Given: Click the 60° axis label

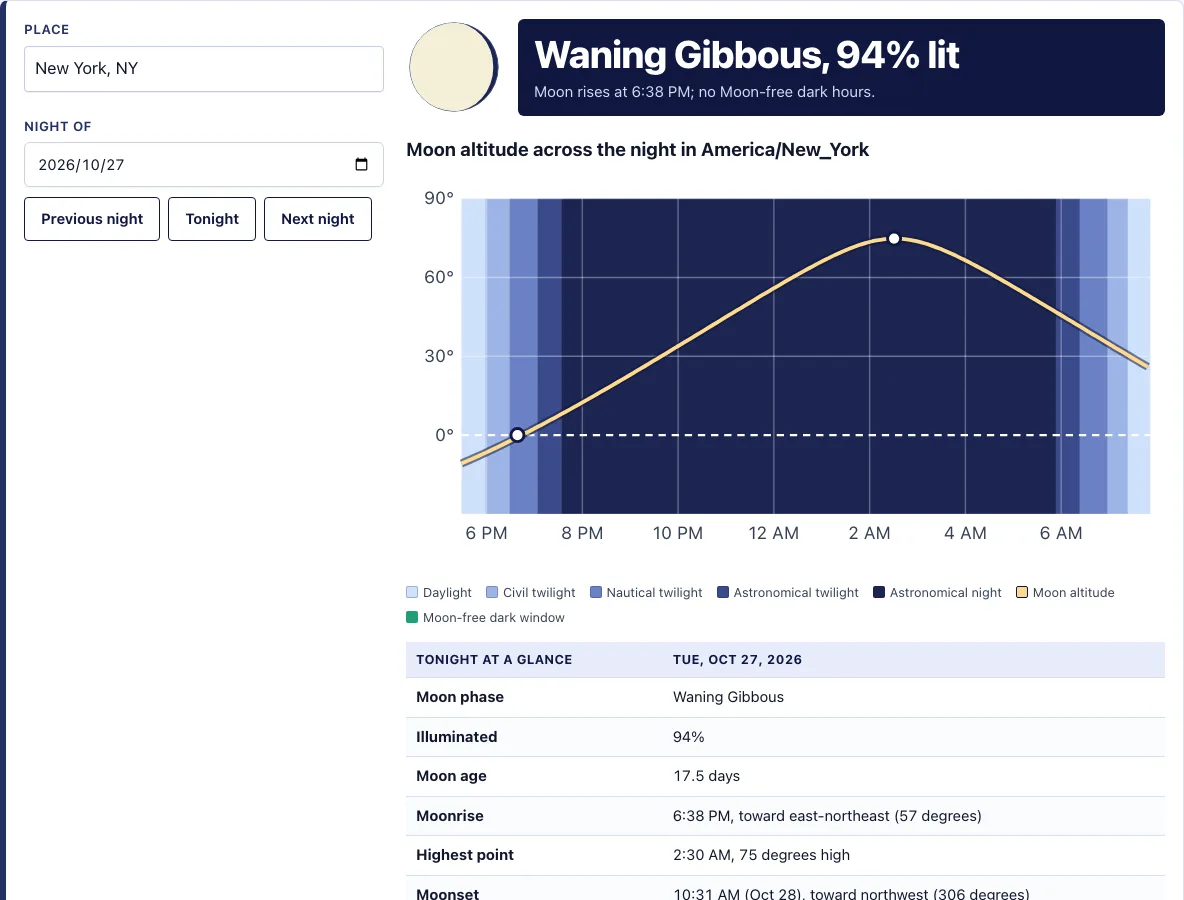Looking at the screenshot, I should click(x=439, y=277).
